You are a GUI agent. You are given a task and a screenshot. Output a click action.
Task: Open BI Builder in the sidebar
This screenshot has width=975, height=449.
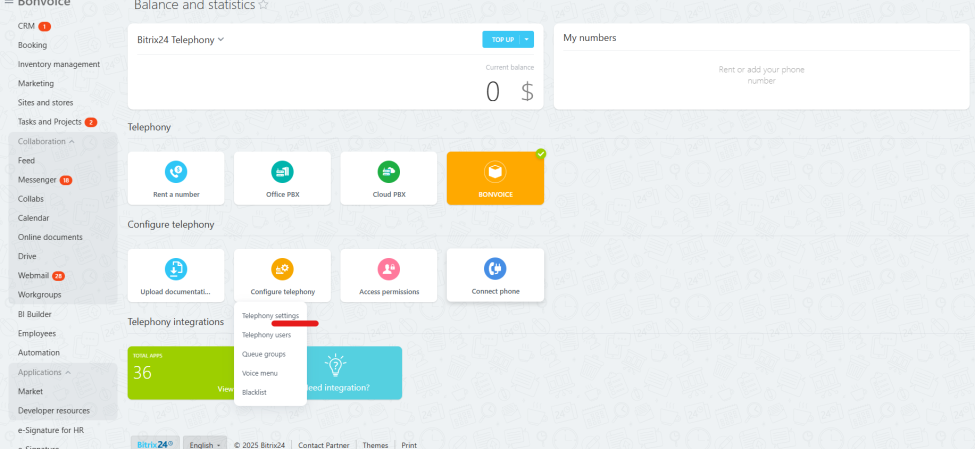pyautogui.click(x=35, y=315)
